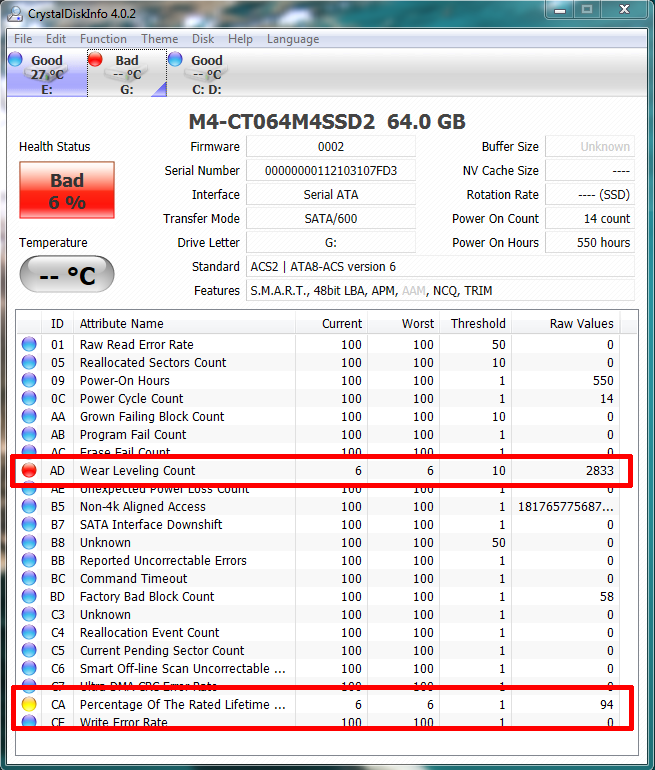Viewport: 655px width, 770px height.
Task: Open the Disk menu
Action: 203,39
